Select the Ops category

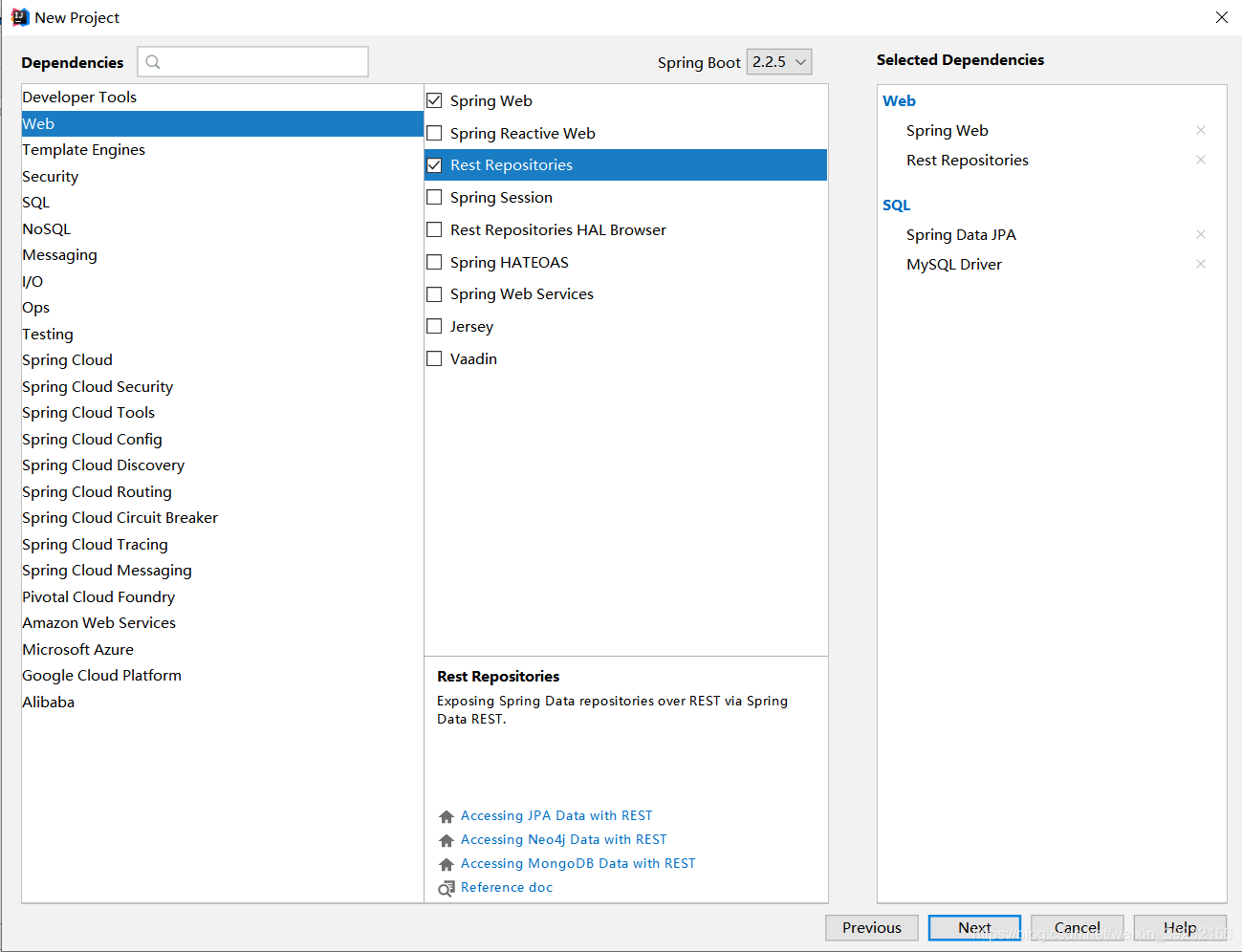tap(222, 308)
